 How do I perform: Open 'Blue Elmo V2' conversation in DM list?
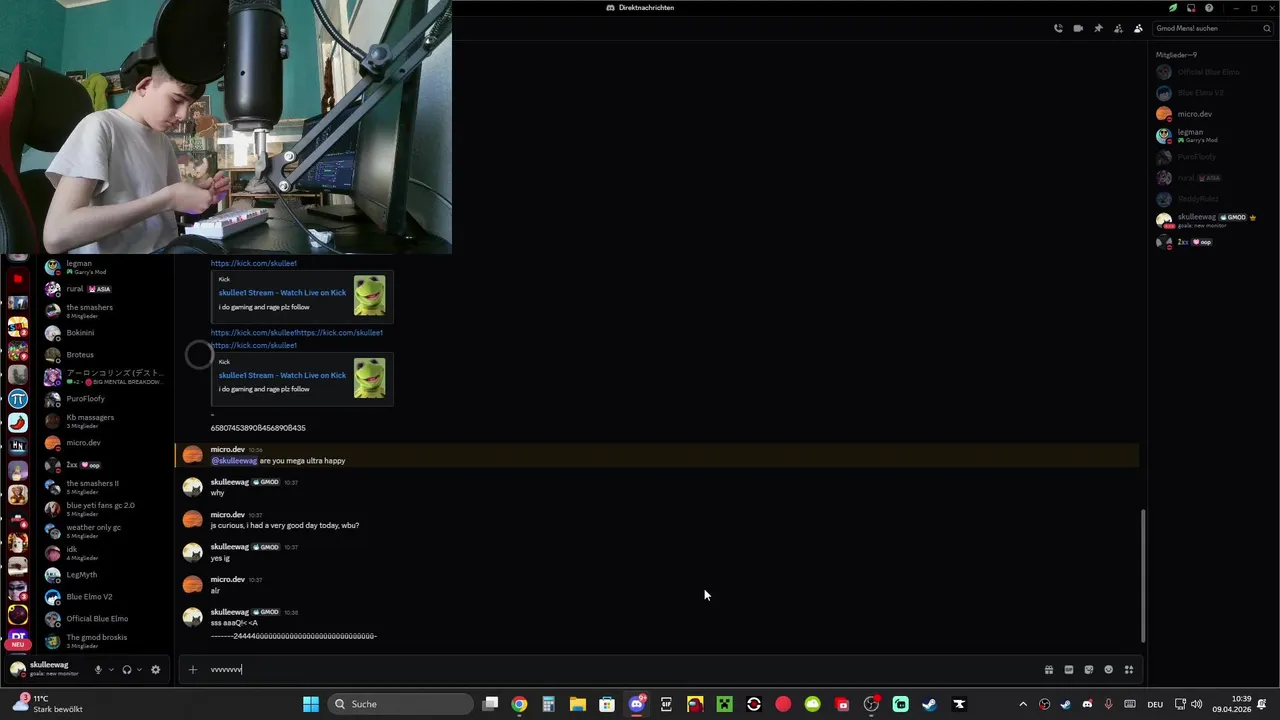click(x=104, y=597)
